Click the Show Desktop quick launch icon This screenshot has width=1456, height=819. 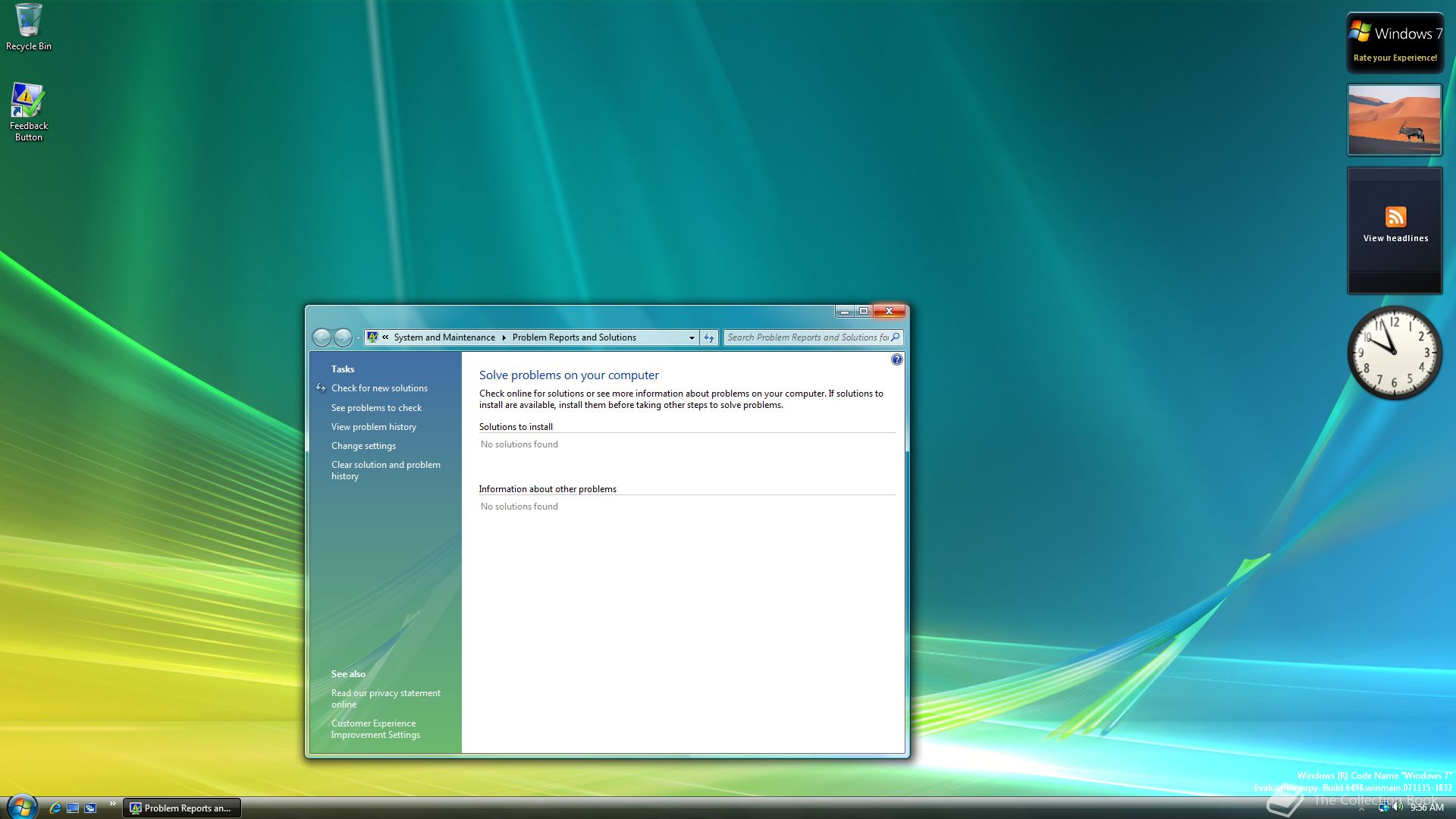[x=73, y=808]
